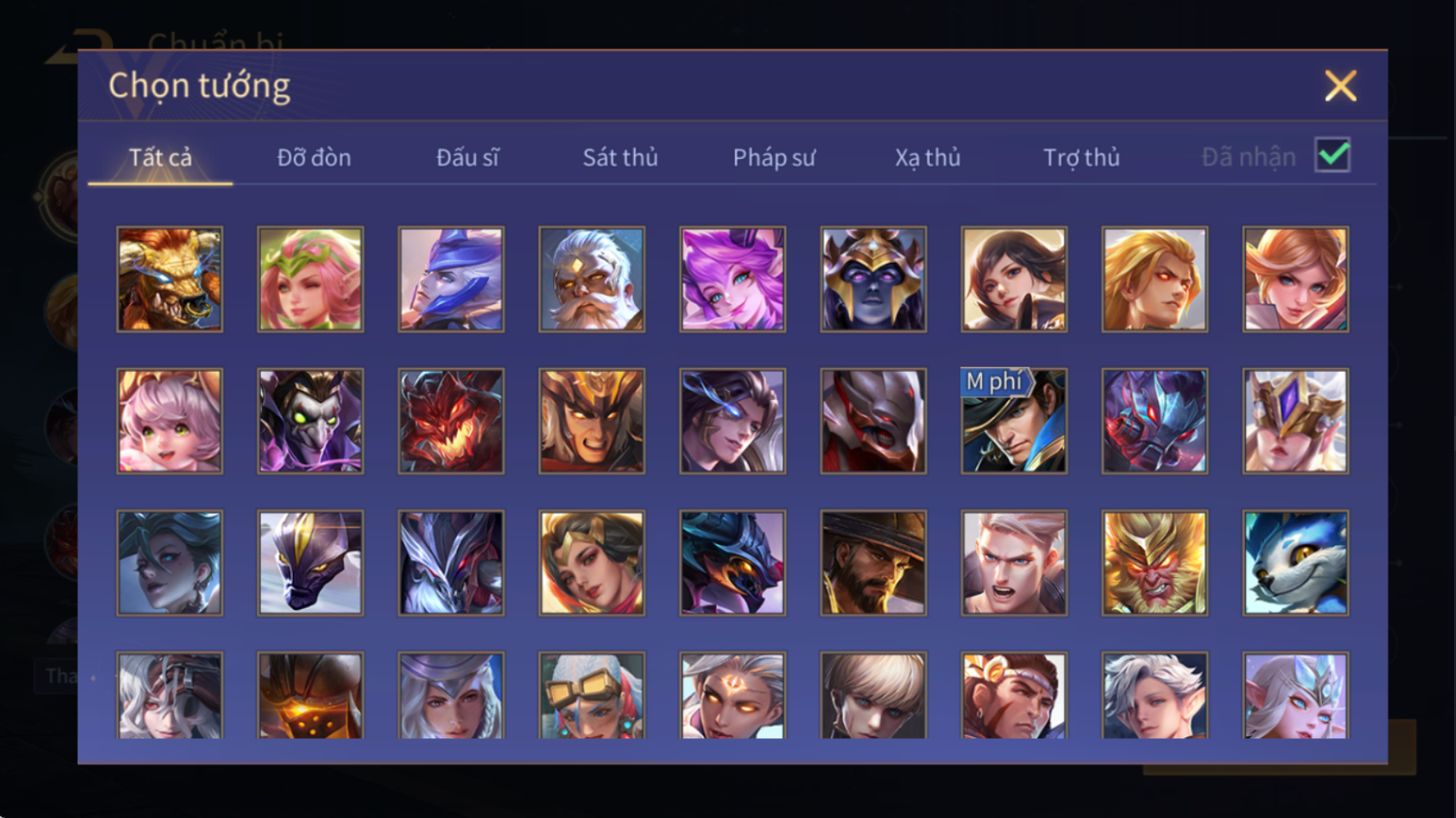Switch to the Trợ thủ tab
The image size is (1456, 818).
(x=1081, y=157)
